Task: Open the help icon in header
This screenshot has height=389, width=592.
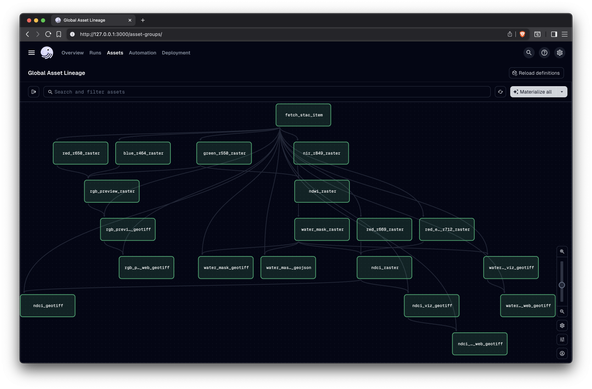Action: (x=544, y=53)
